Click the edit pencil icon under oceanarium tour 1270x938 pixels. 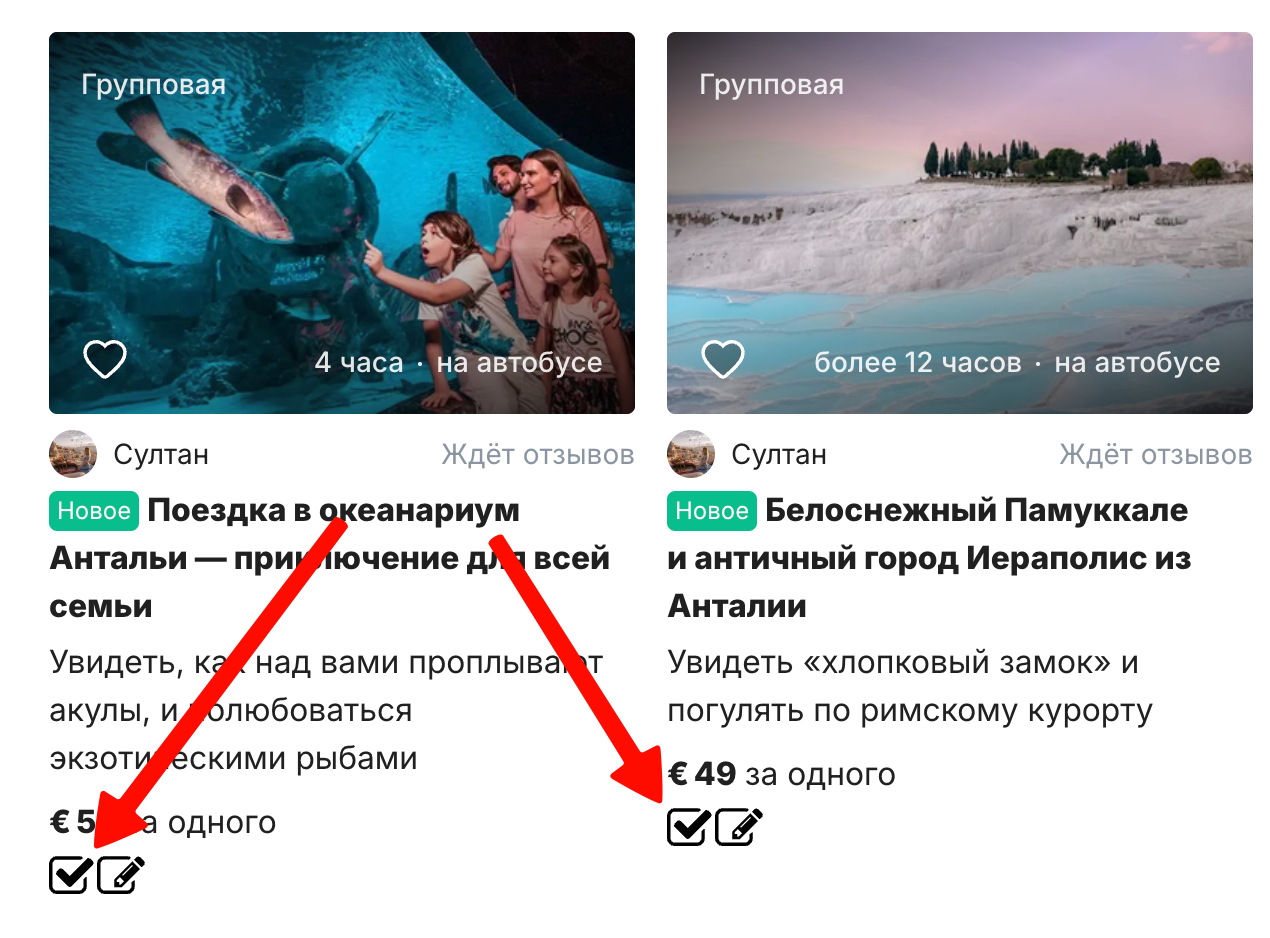click(x=121, y=875)
